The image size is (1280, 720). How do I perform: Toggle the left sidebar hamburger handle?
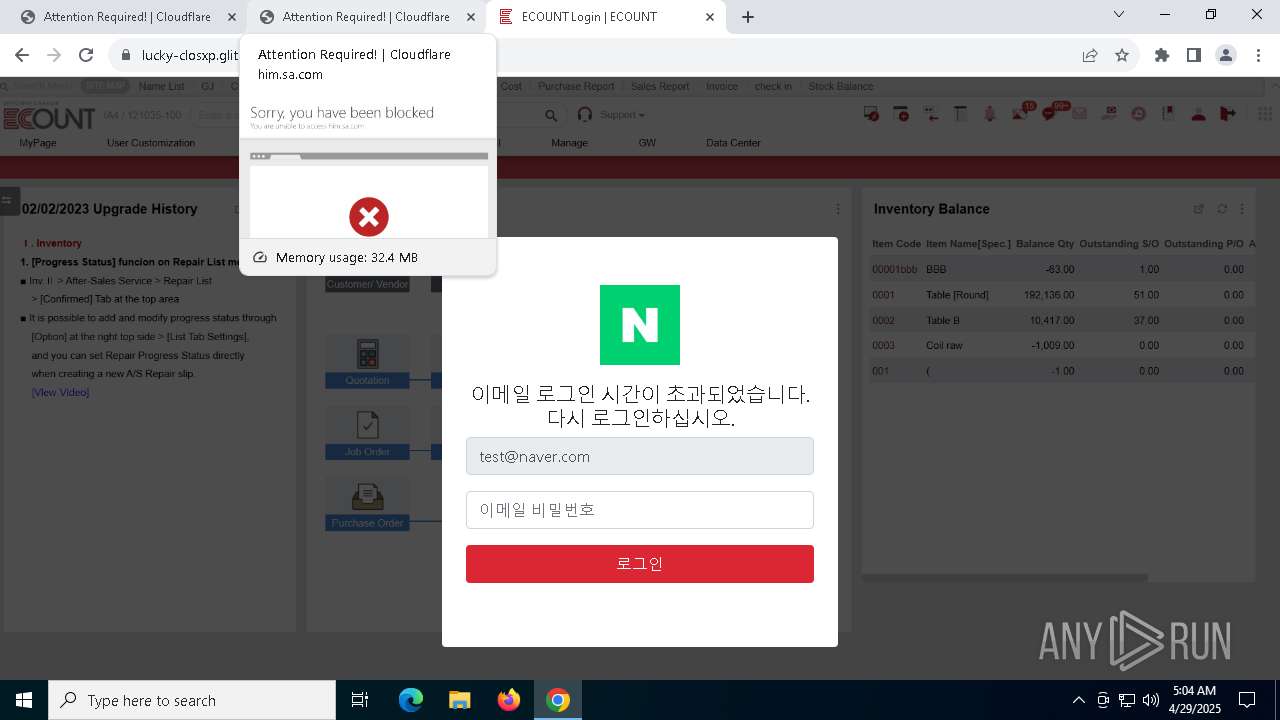(x=9, y=200)
